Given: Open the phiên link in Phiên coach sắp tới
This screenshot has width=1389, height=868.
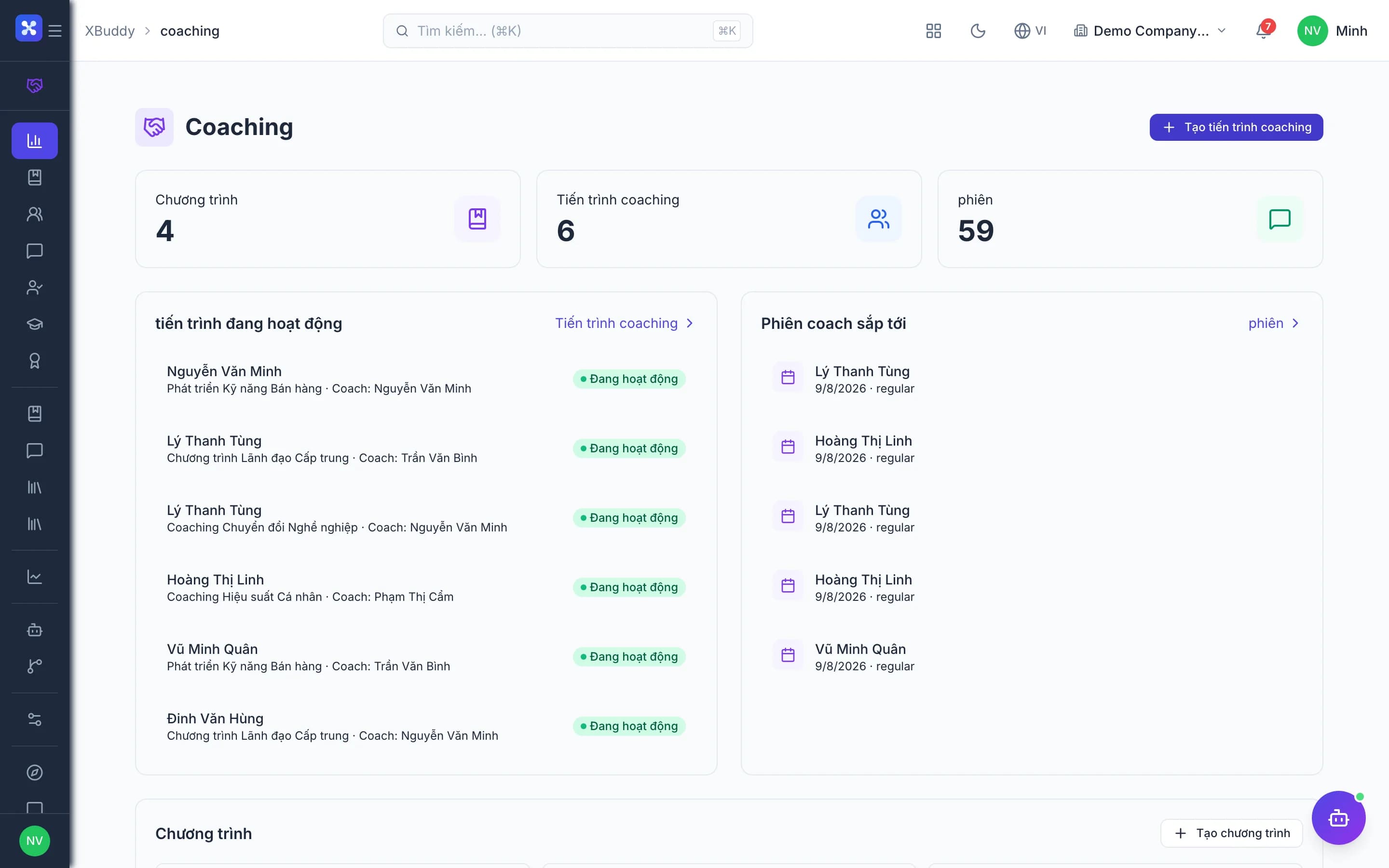Looking at the screenshot, I should [x=1274, y=323].
